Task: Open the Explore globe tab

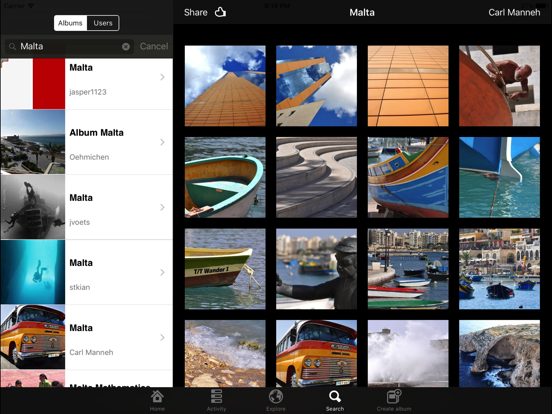Action: (276, 401)
